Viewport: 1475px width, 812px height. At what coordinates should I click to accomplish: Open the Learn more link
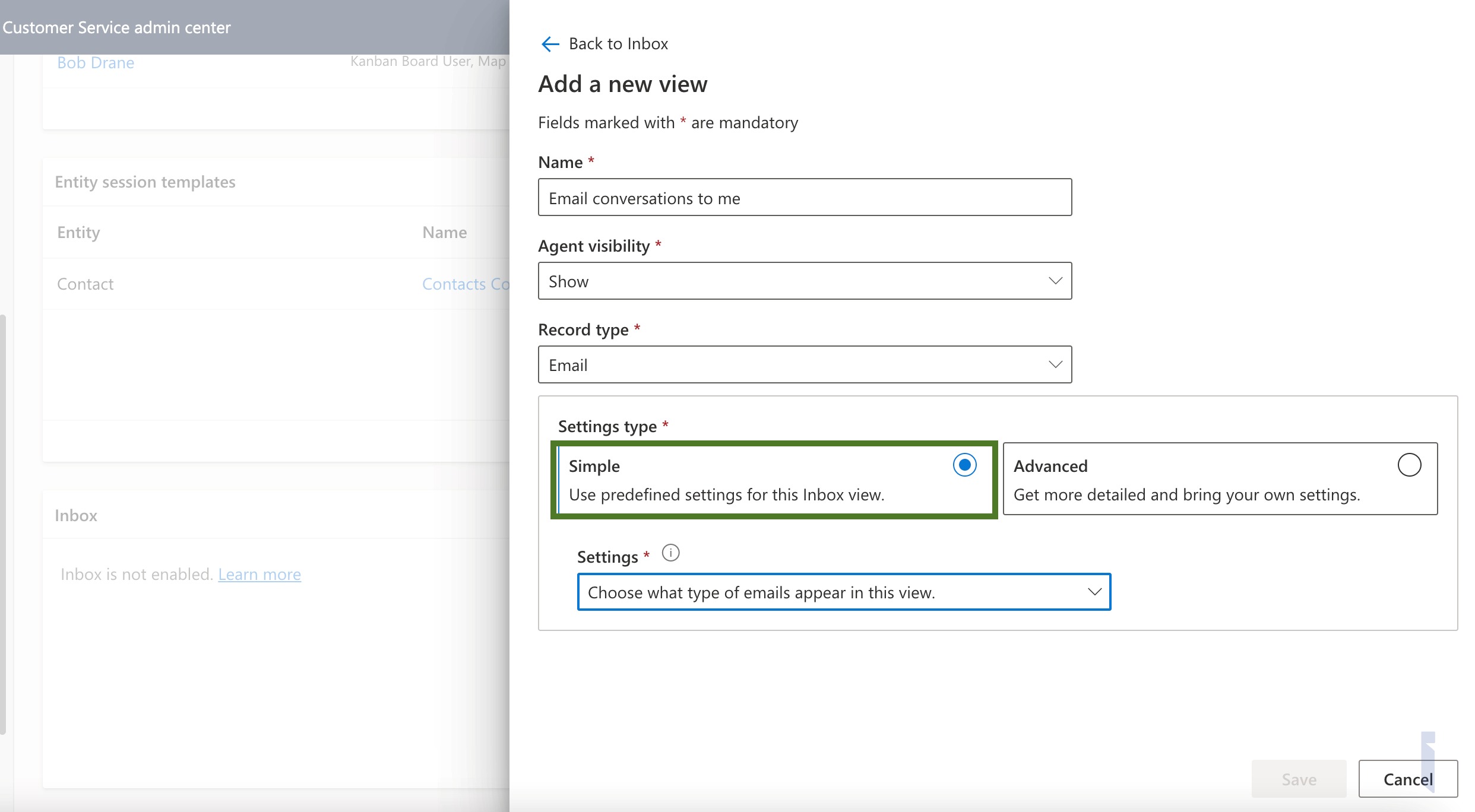[x=259, y=575]
